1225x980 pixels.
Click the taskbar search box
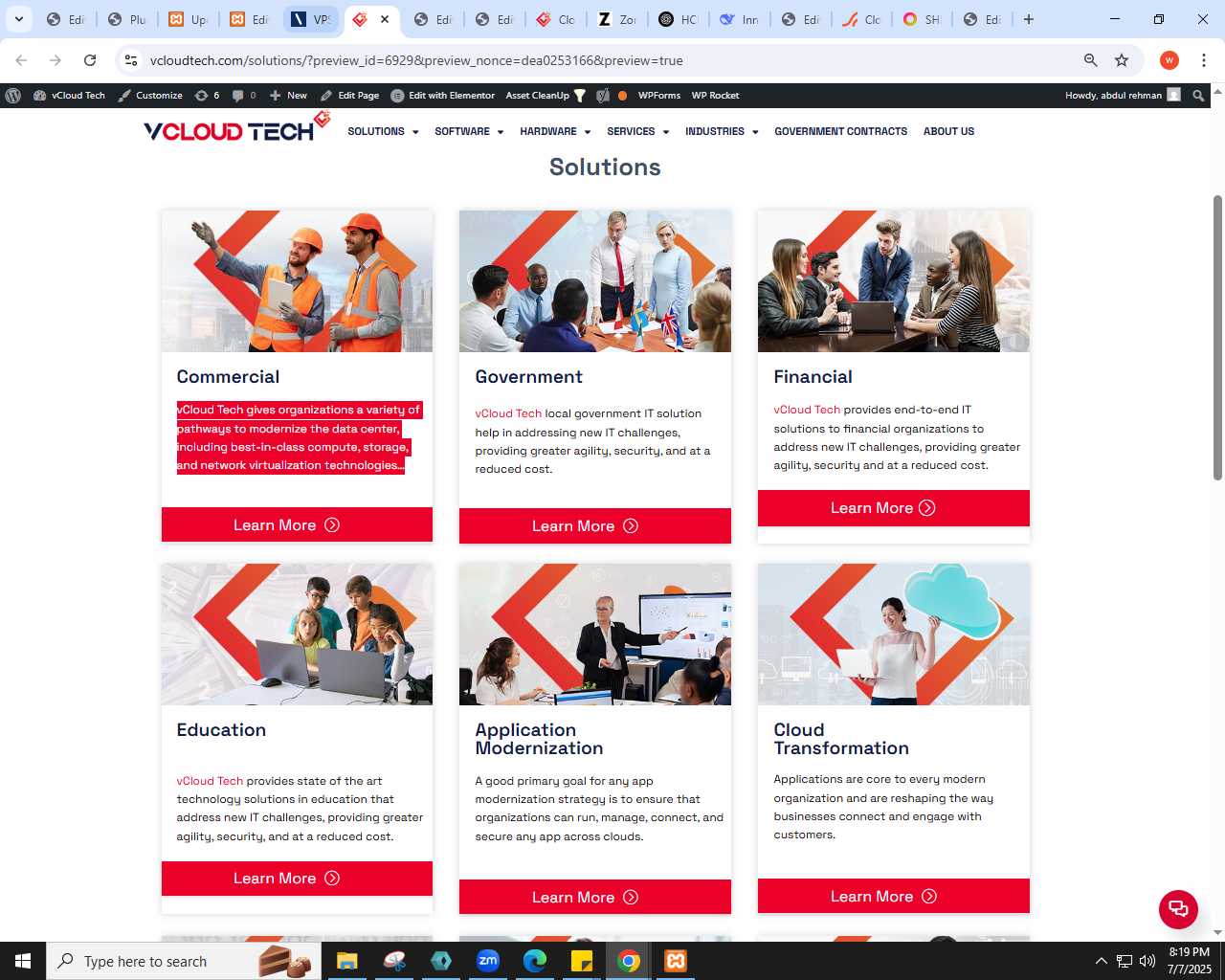(x=186, y=961)
